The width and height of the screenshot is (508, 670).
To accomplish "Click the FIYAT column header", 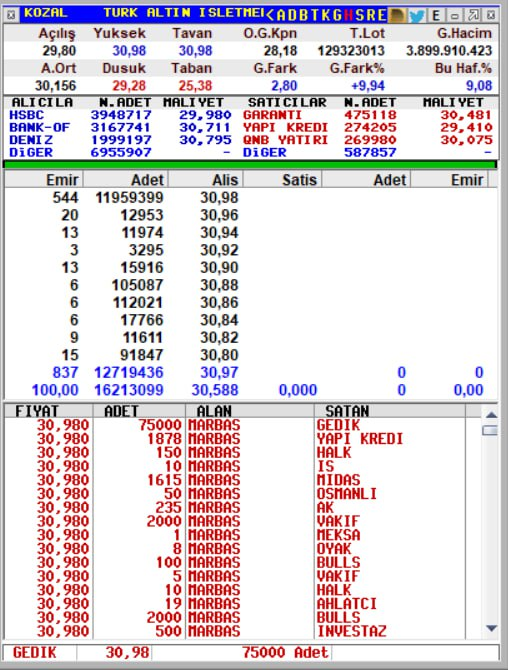I will tap(37, 411).
